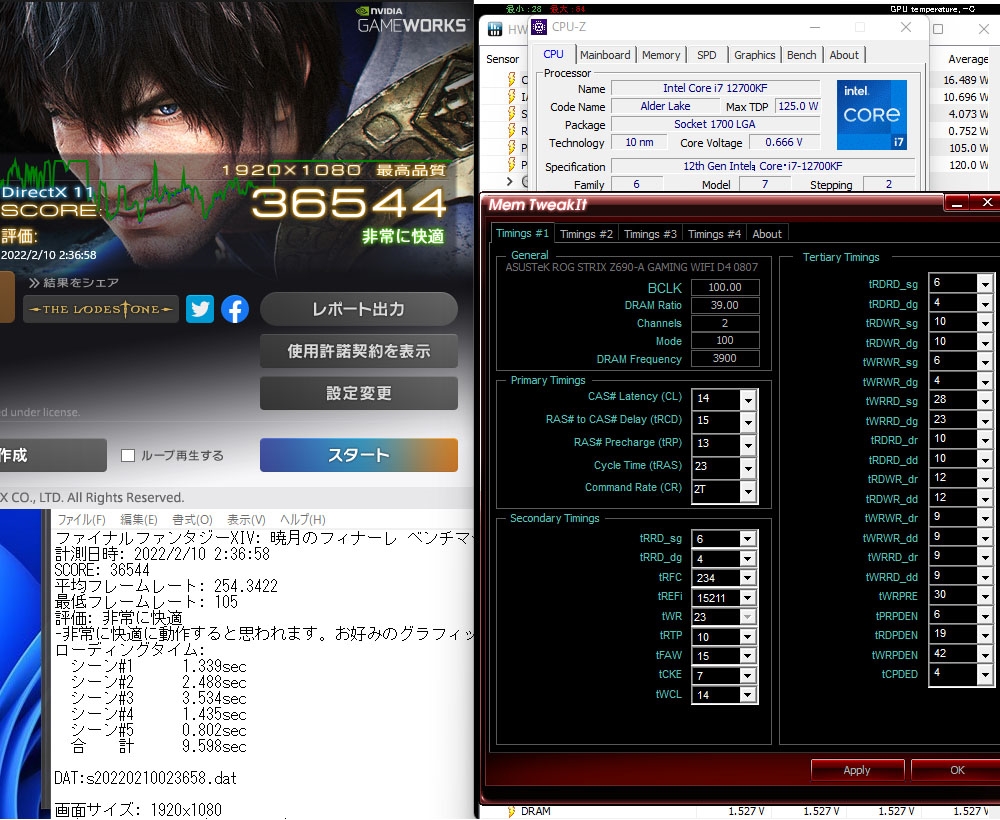
Task: Open tRTP secondary timing dropdown
Action: coord(748,636)
